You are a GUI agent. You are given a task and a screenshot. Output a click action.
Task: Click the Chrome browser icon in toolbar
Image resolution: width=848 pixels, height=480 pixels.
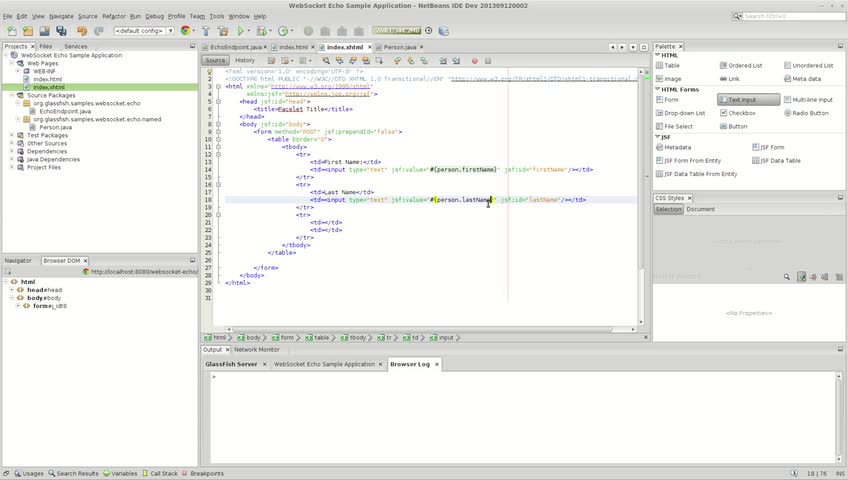point(185,31)
